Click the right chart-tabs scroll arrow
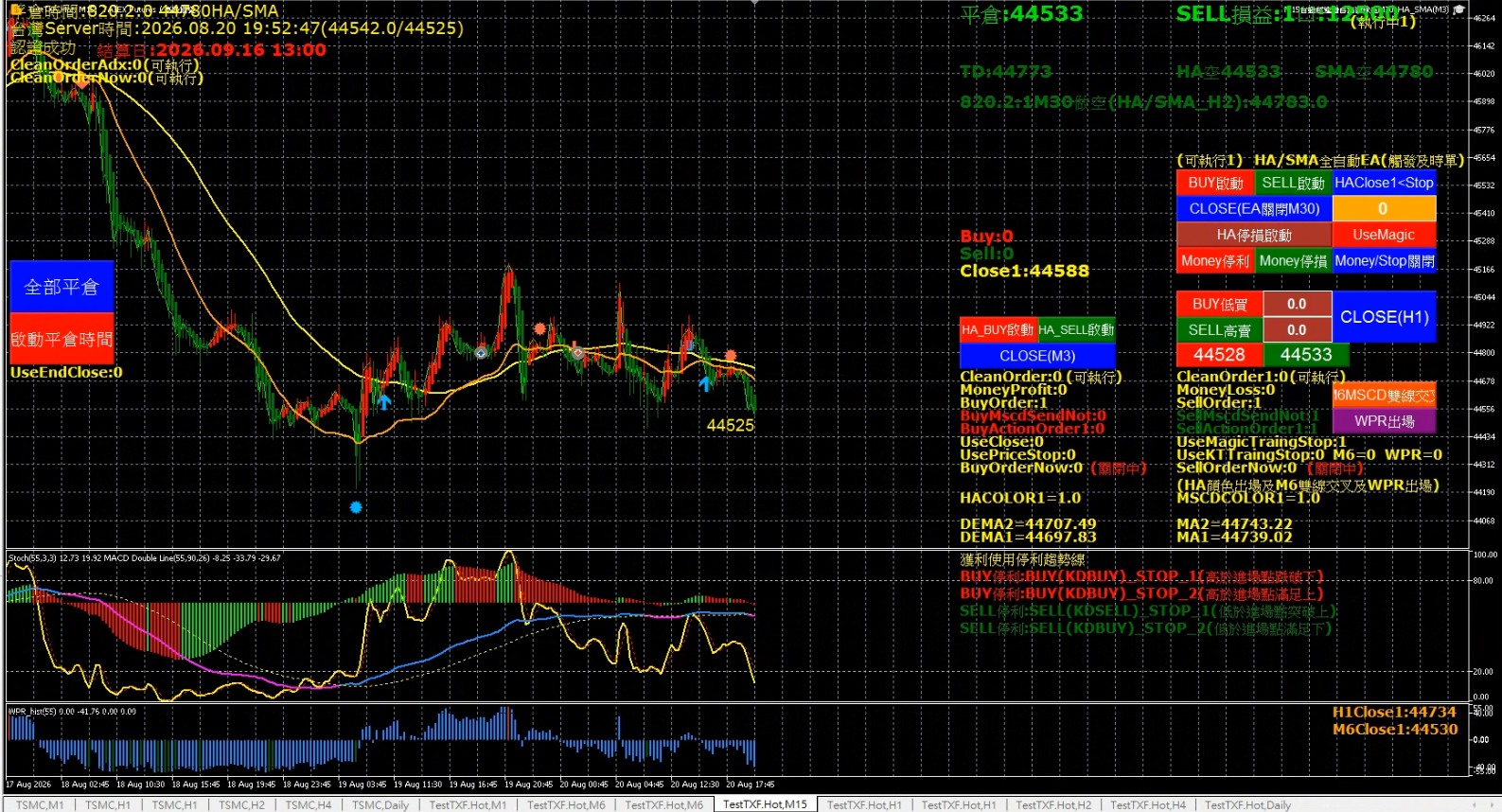Screen dimensions: 1502x812 [1491, 804]
